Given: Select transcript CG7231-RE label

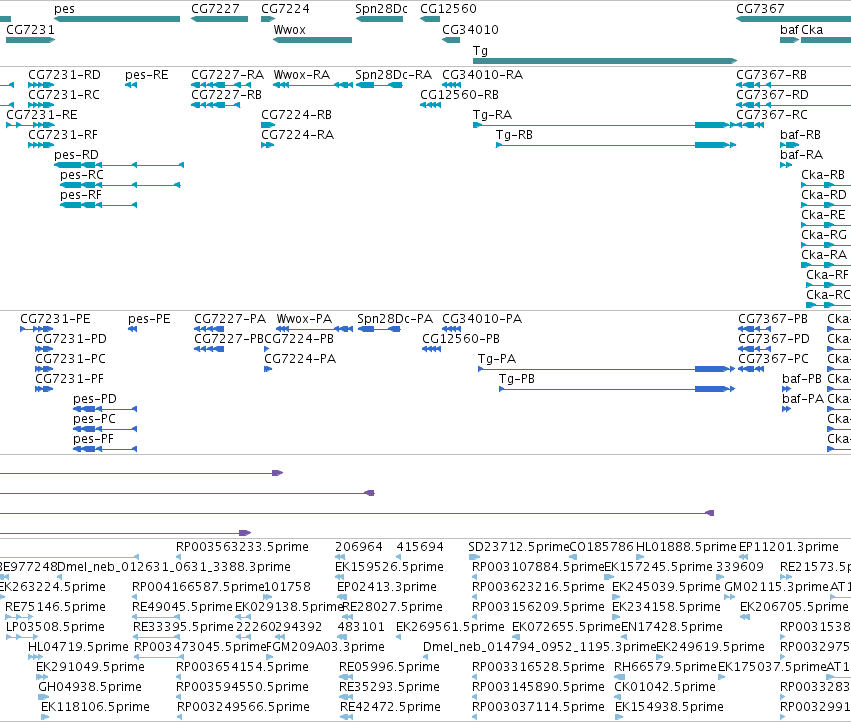Looking at the screenshot, I should point(42,115).
